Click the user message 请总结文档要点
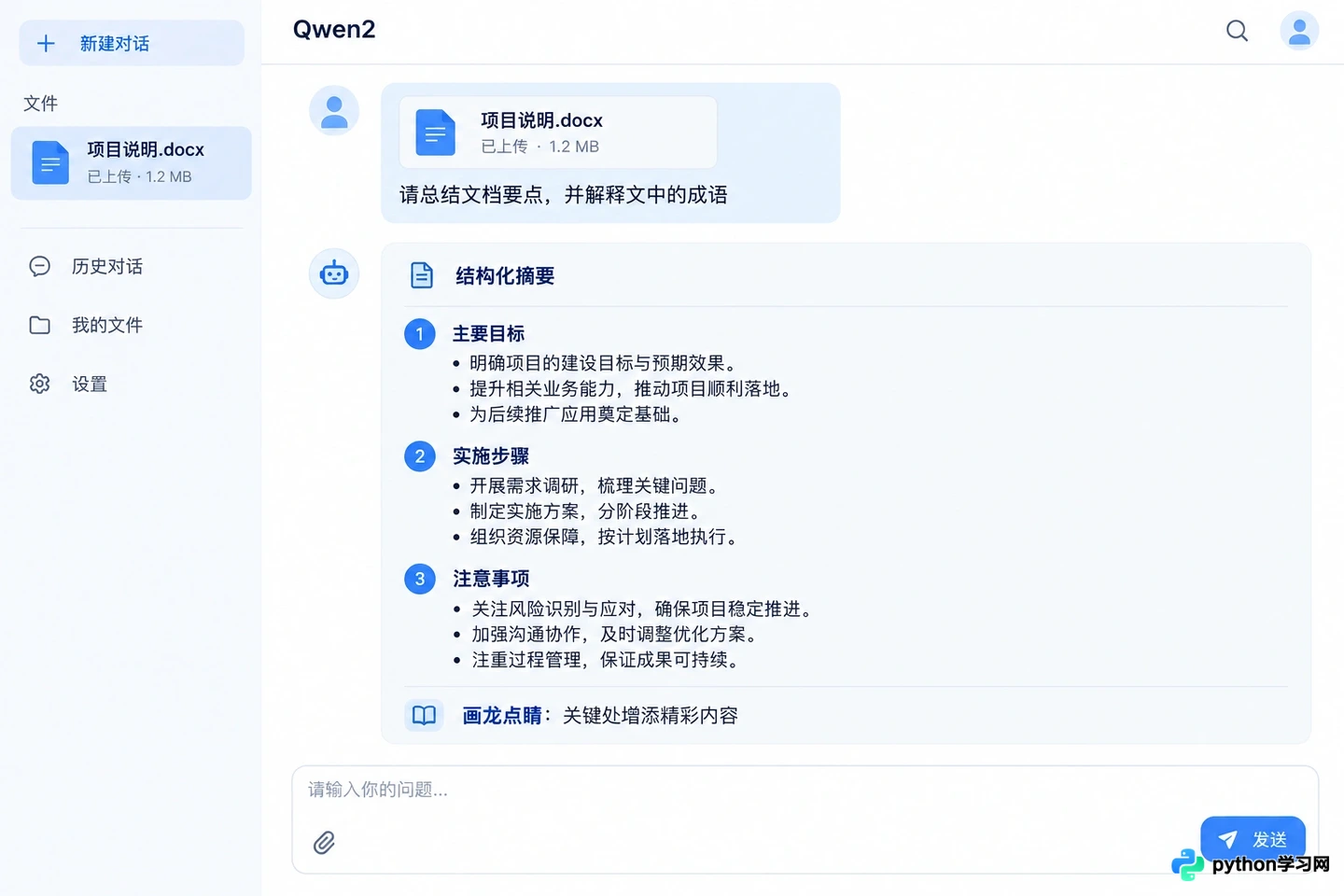The image size is (1344, 896). tap(564, 194)
